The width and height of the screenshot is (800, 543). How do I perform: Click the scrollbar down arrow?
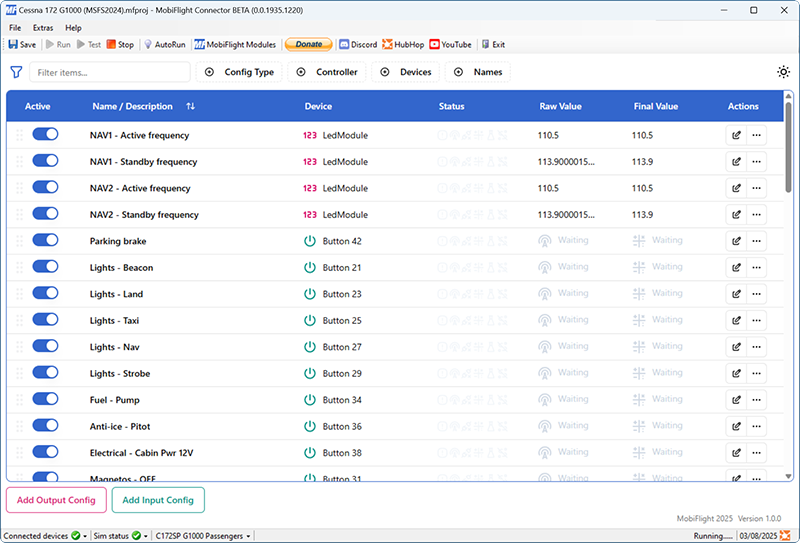(788, 476)
